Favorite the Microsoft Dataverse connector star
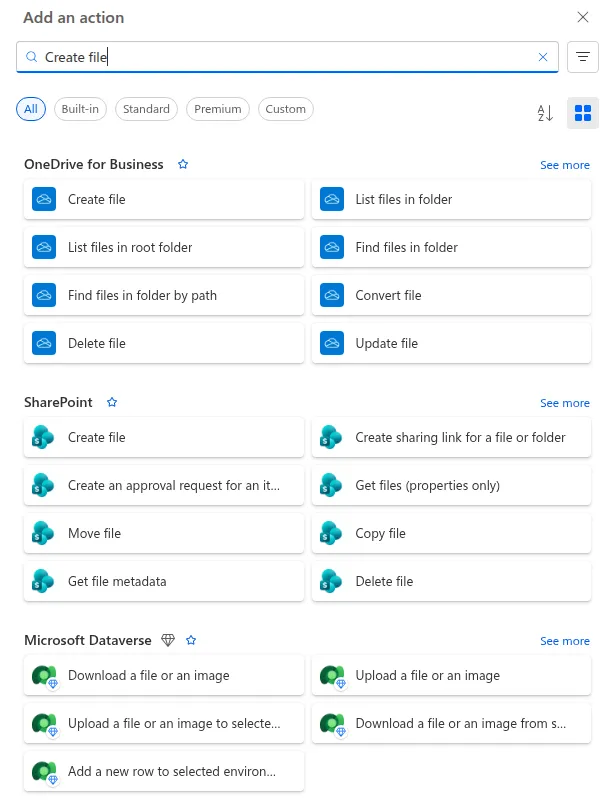Image resolution: width=612 pixels, height=800 pixels. (191, 640)
